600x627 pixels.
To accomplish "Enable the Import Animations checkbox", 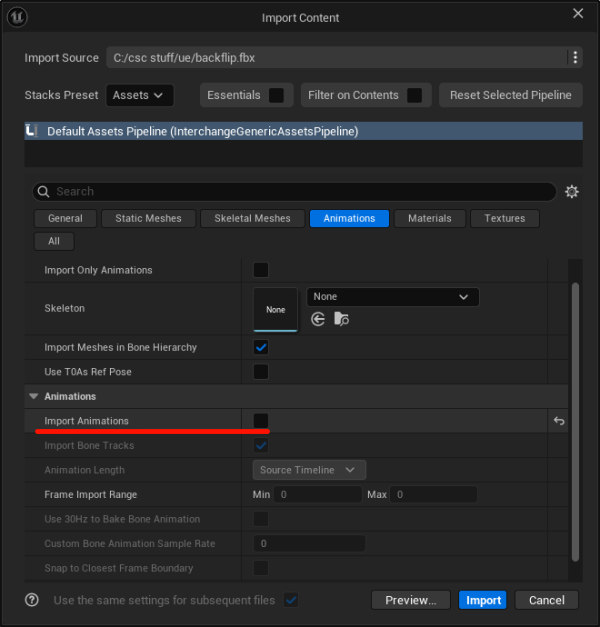I will [261, 421].
